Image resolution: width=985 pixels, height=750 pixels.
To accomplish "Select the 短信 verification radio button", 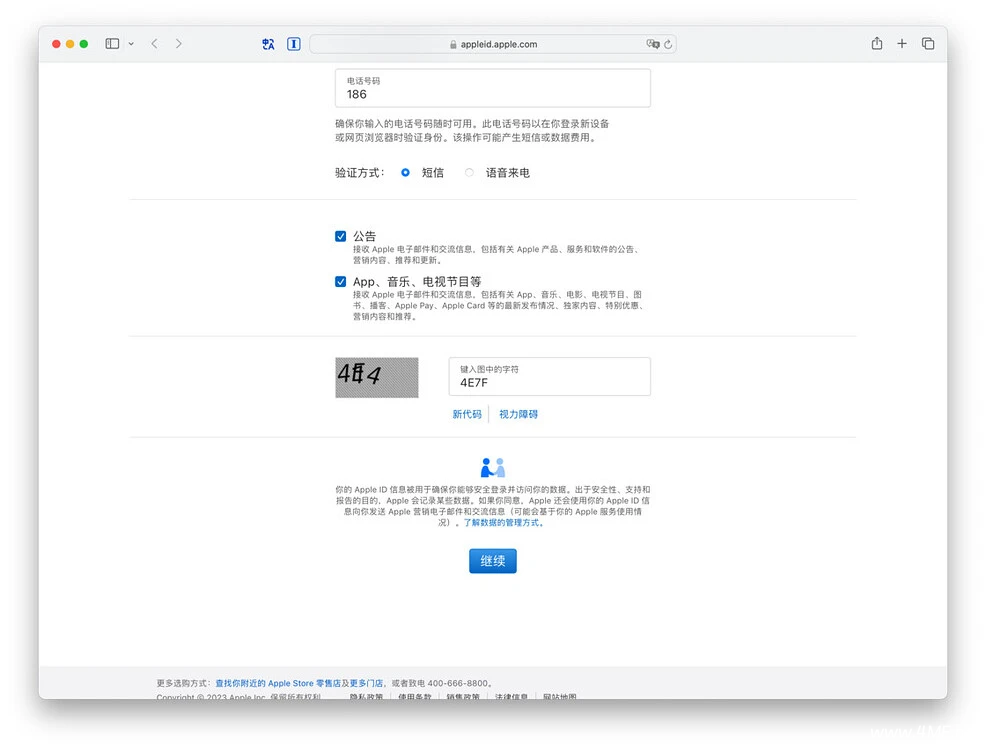I will pos(405,173).
